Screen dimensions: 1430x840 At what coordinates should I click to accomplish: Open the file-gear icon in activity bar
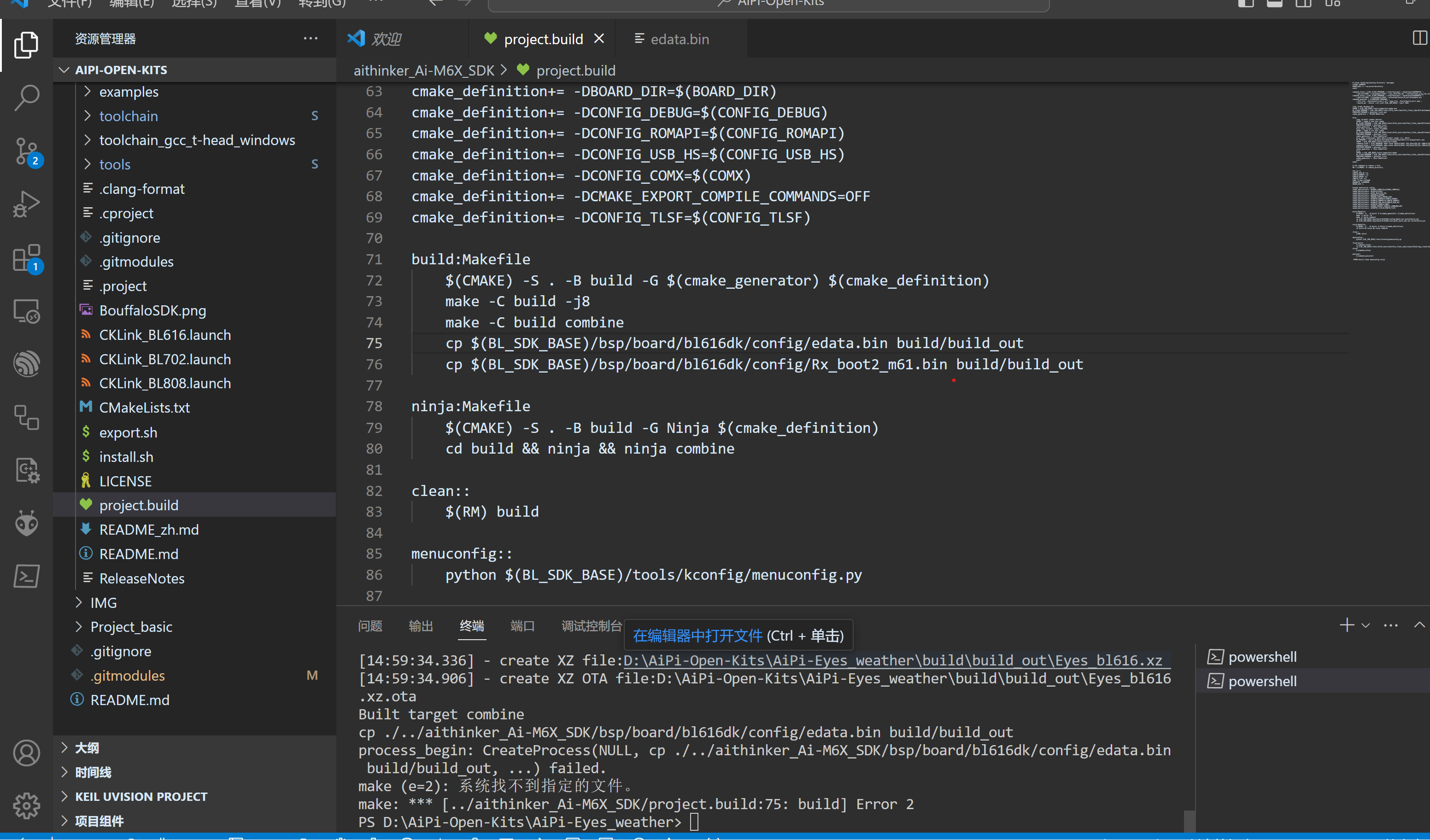point(26,470)
